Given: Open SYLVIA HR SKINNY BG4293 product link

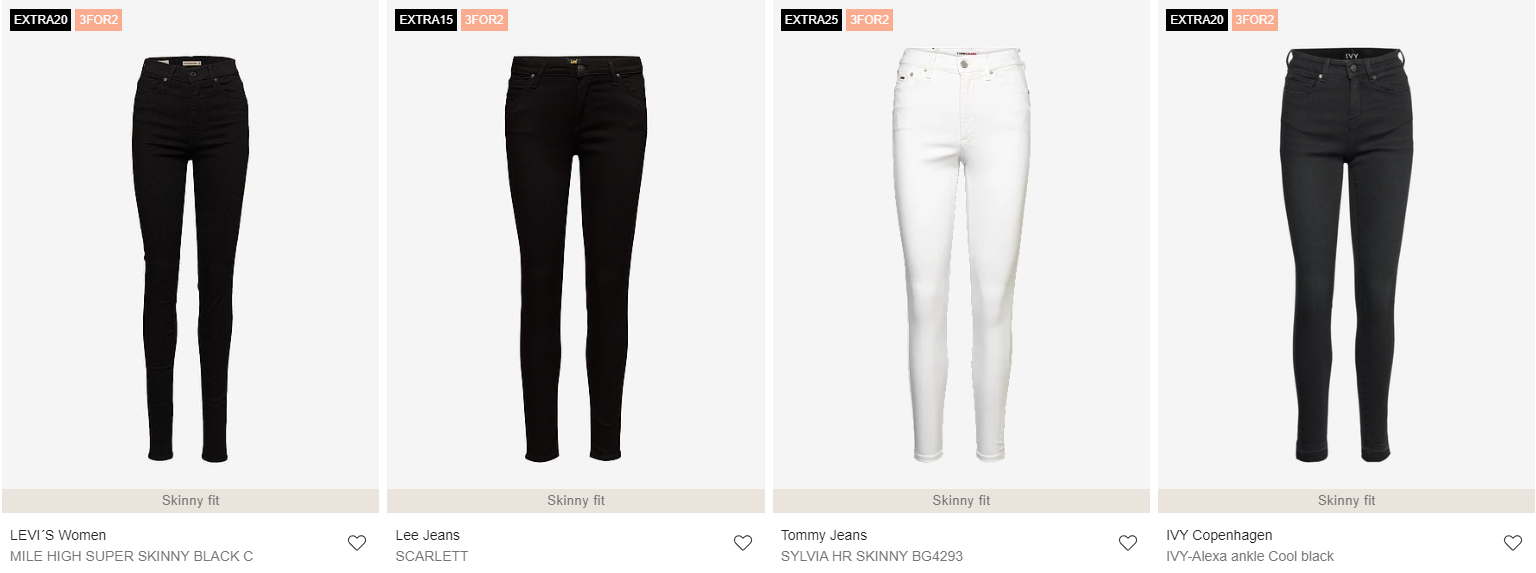Looking at the screenshot, I should (x=872, y=556).
